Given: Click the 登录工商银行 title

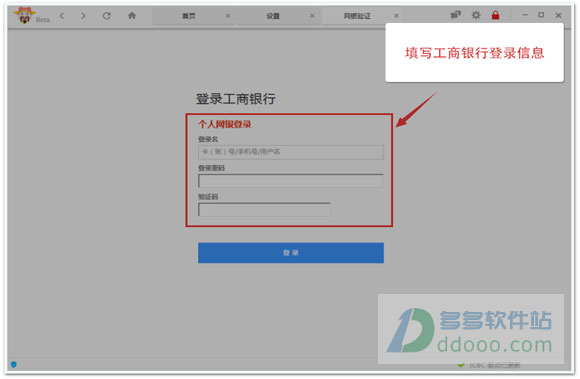Looking at the screenshot, I should [x=236, y=99].
